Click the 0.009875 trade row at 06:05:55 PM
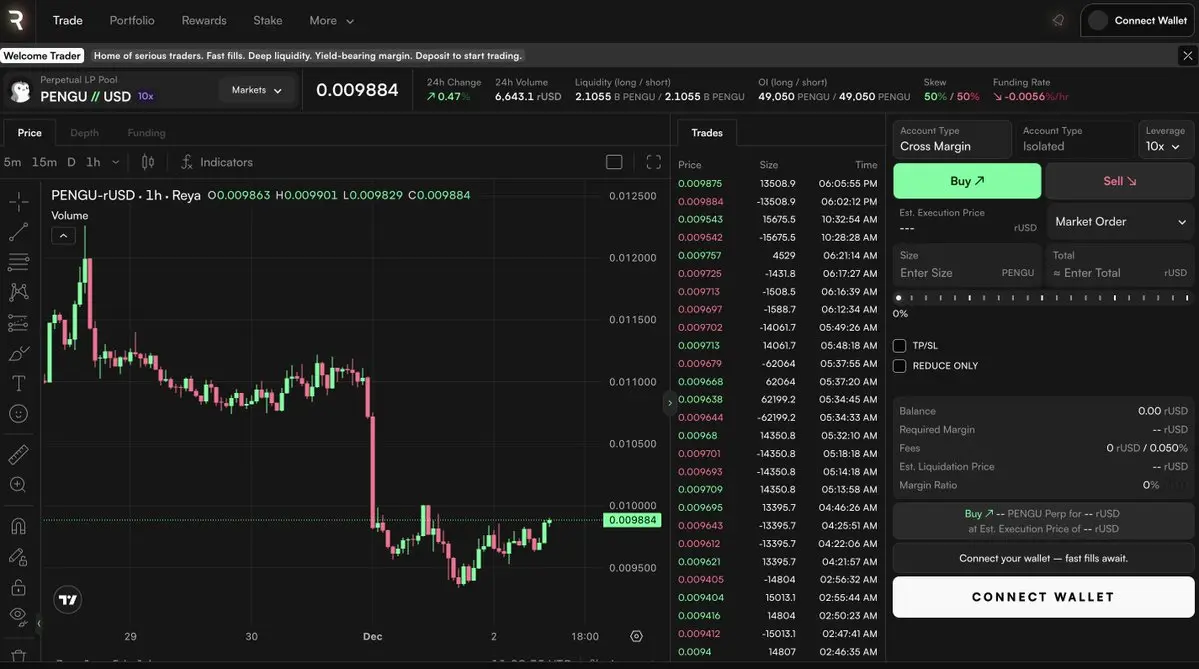This screenshot has width=1199, height=669. [778, 183]
